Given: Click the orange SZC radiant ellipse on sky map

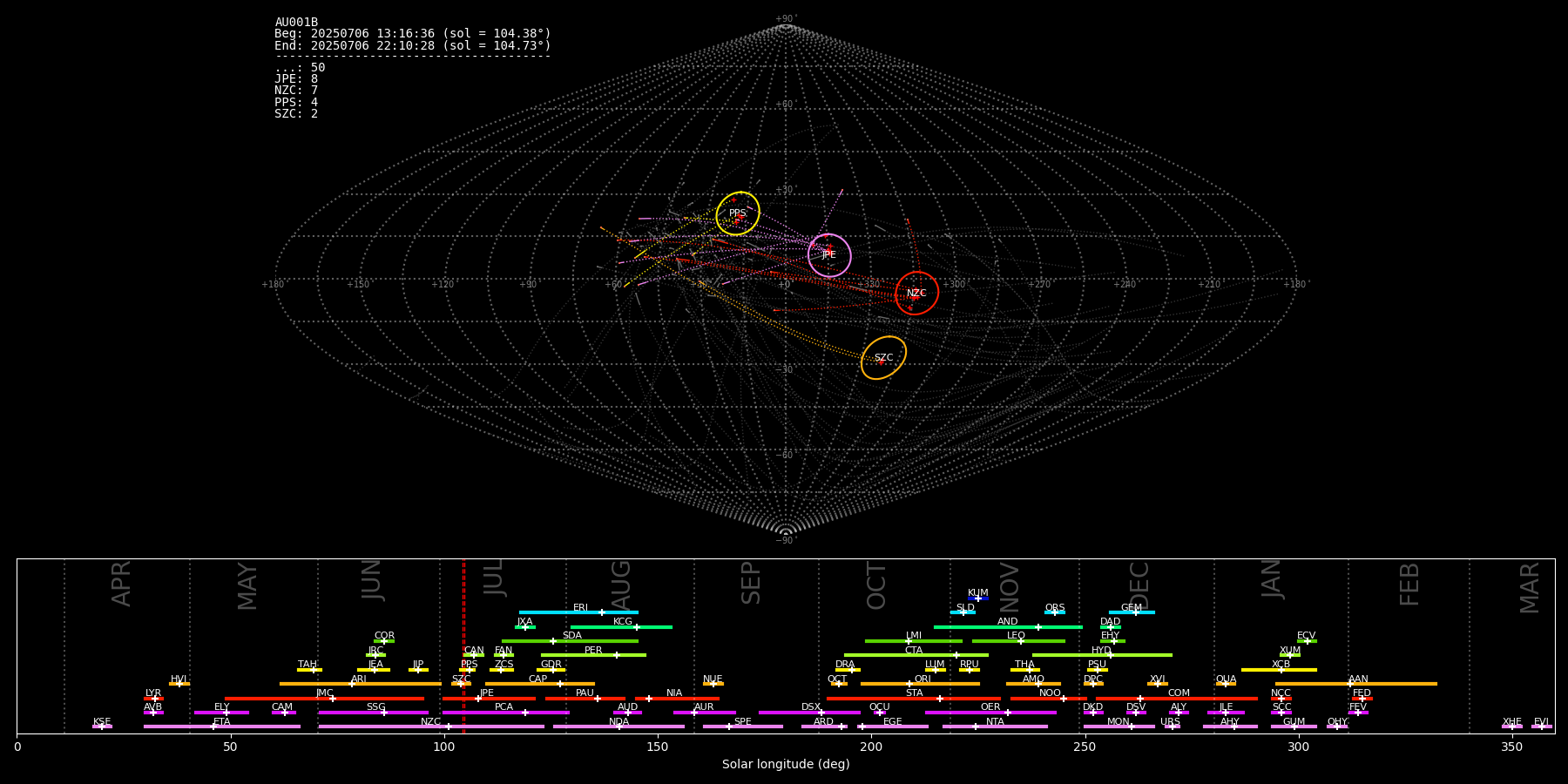Looking at the screenshot, I should coord(883,358).
